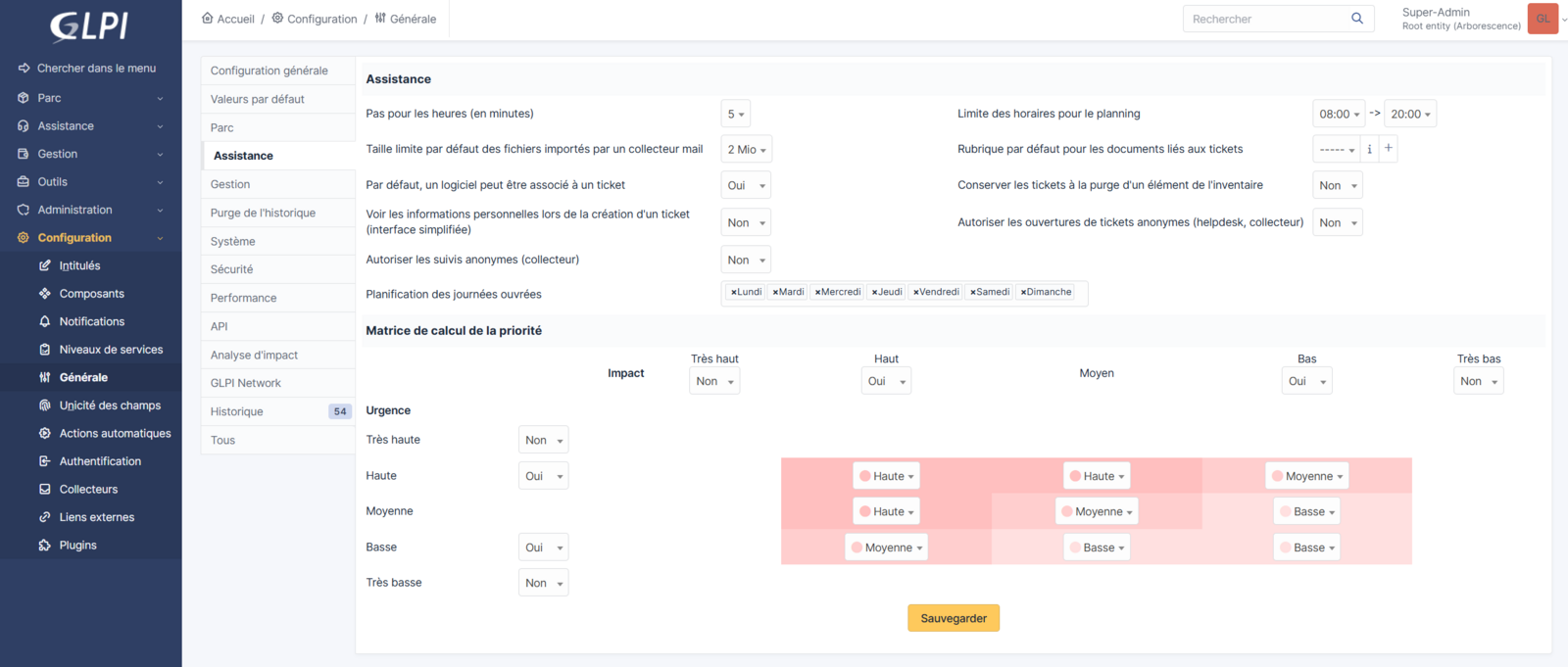Viewport: 1568px width, 667px height.
Task: Open the step for hours dropdown
Action: click(x=735, y=114)
